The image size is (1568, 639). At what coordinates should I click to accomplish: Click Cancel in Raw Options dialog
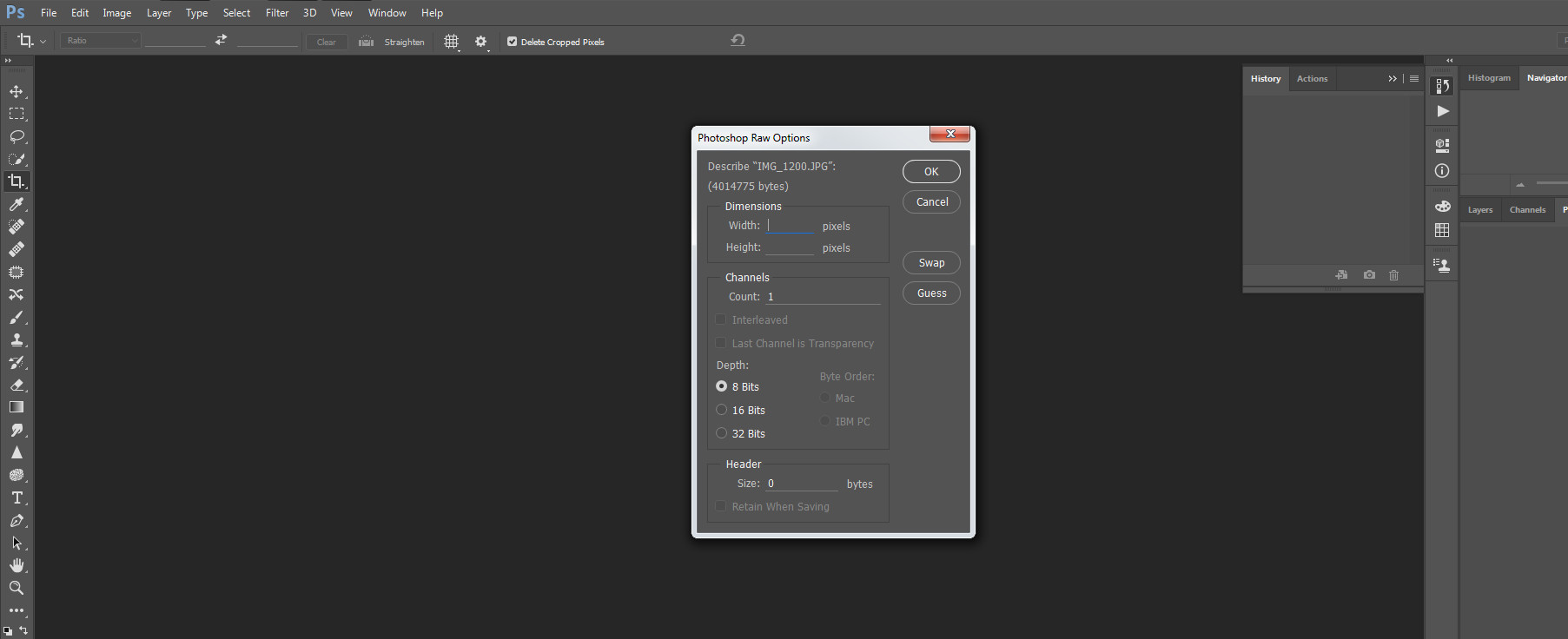coord(931,201)
